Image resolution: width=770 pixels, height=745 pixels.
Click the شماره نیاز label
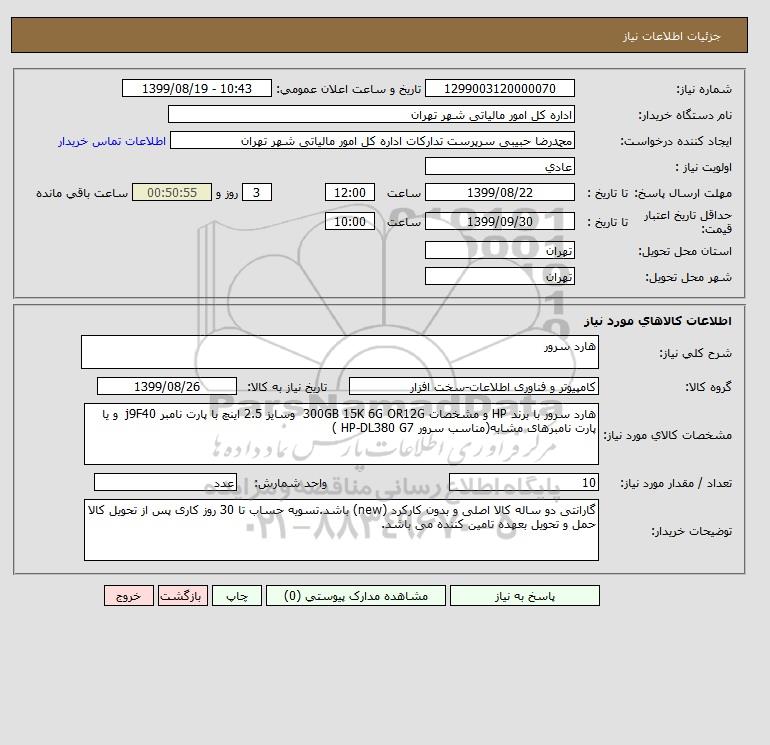704,89
